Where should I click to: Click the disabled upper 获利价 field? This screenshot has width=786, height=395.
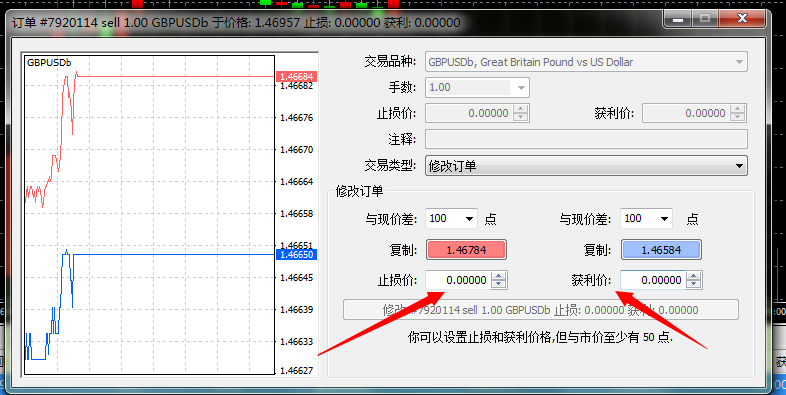pos(686,113)
